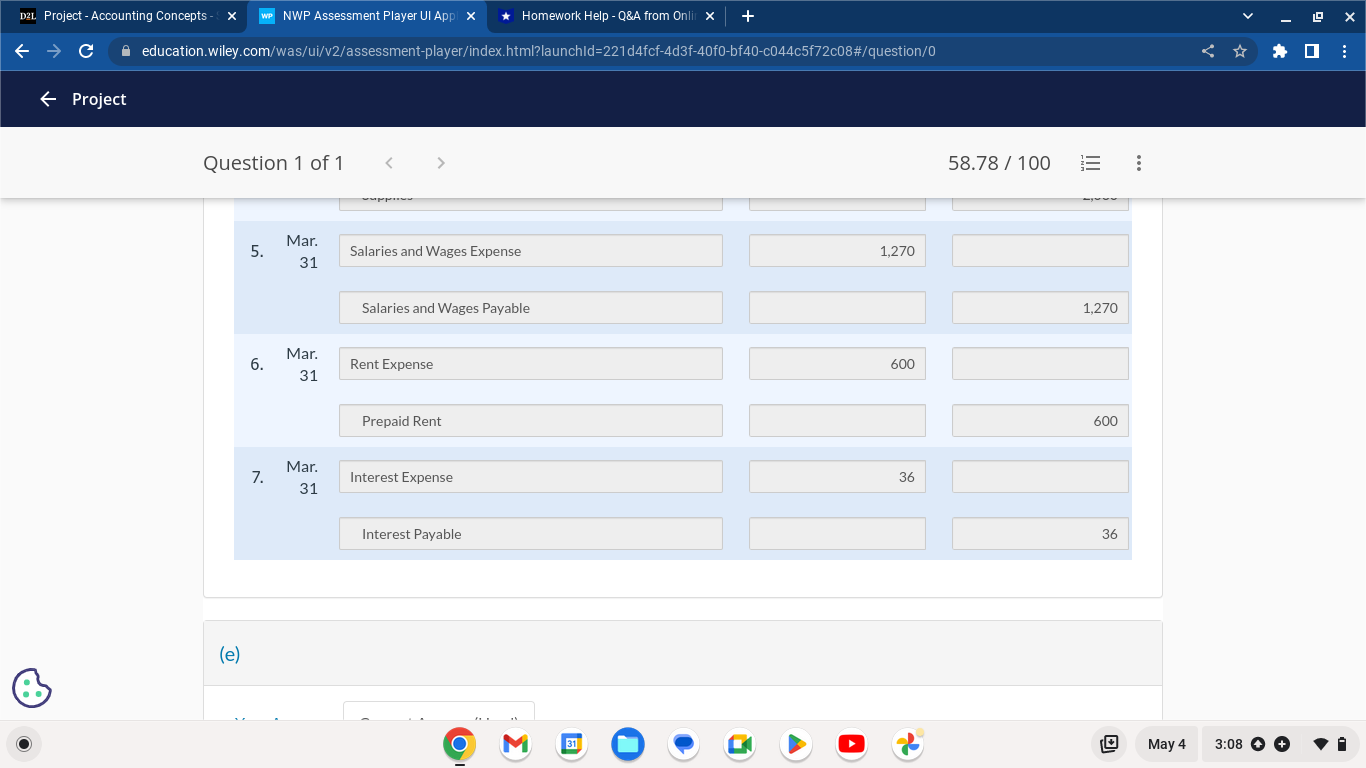
Task: Open the question list icon
Action: pos(1090,163)
